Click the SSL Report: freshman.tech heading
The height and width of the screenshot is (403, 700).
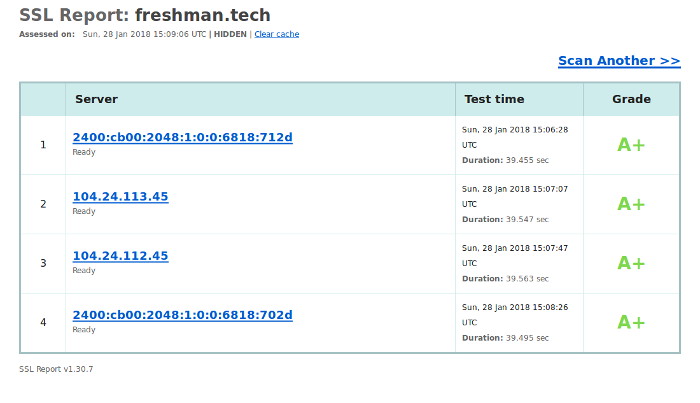(x=145, y=15)
